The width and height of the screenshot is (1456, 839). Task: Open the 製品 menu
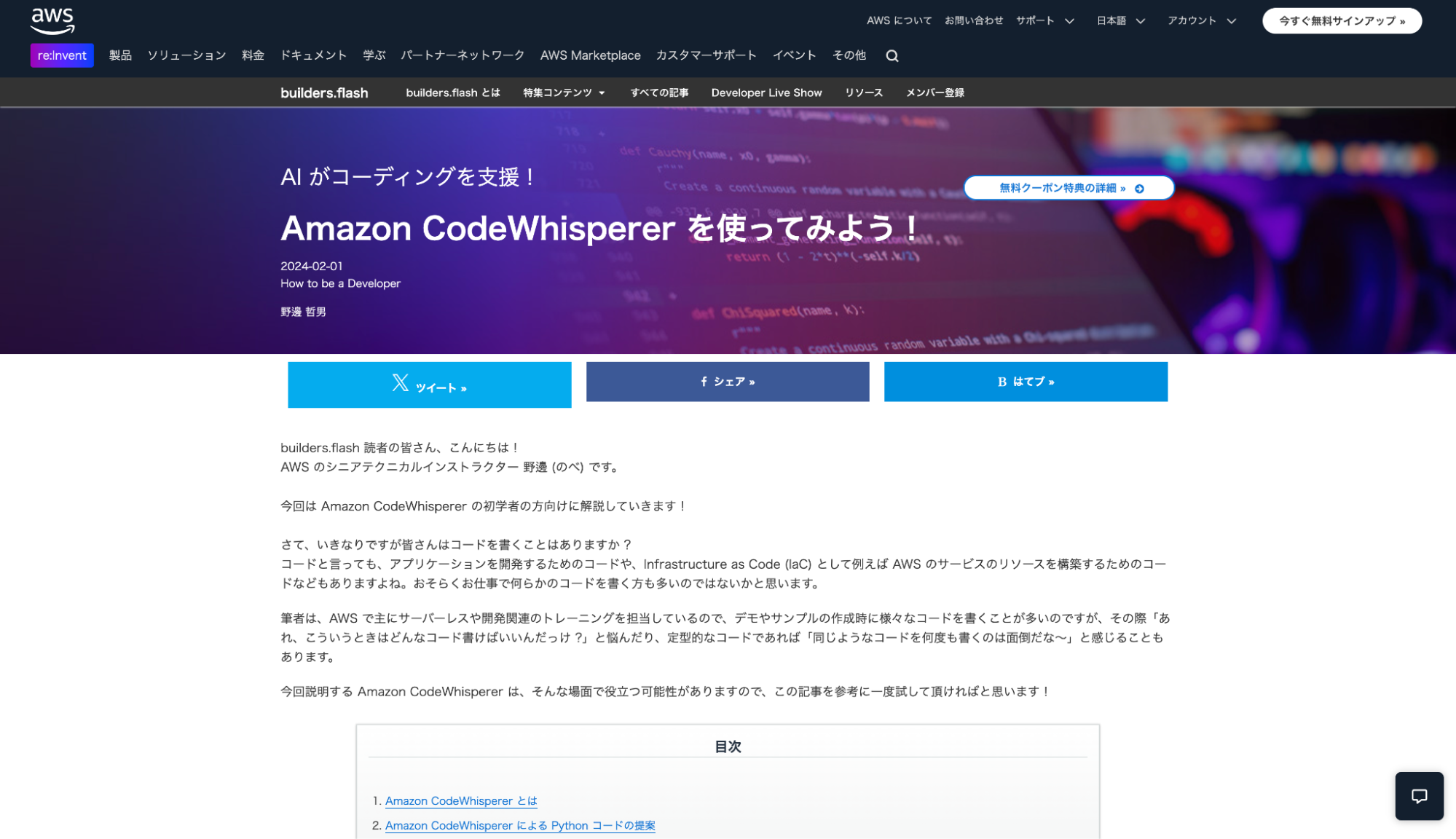[x=120, y=55]
